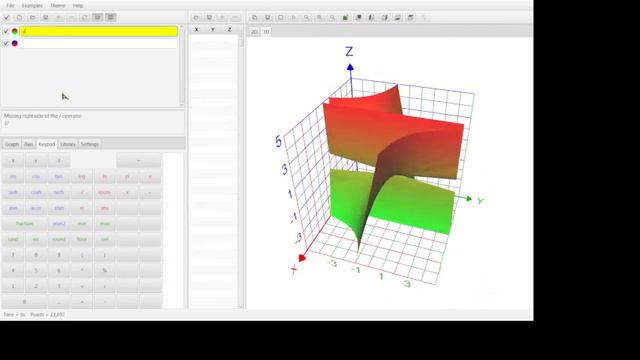Switch to the Axes tab
The width and height of the screenshot is (640, 360).
pos(29,144)
